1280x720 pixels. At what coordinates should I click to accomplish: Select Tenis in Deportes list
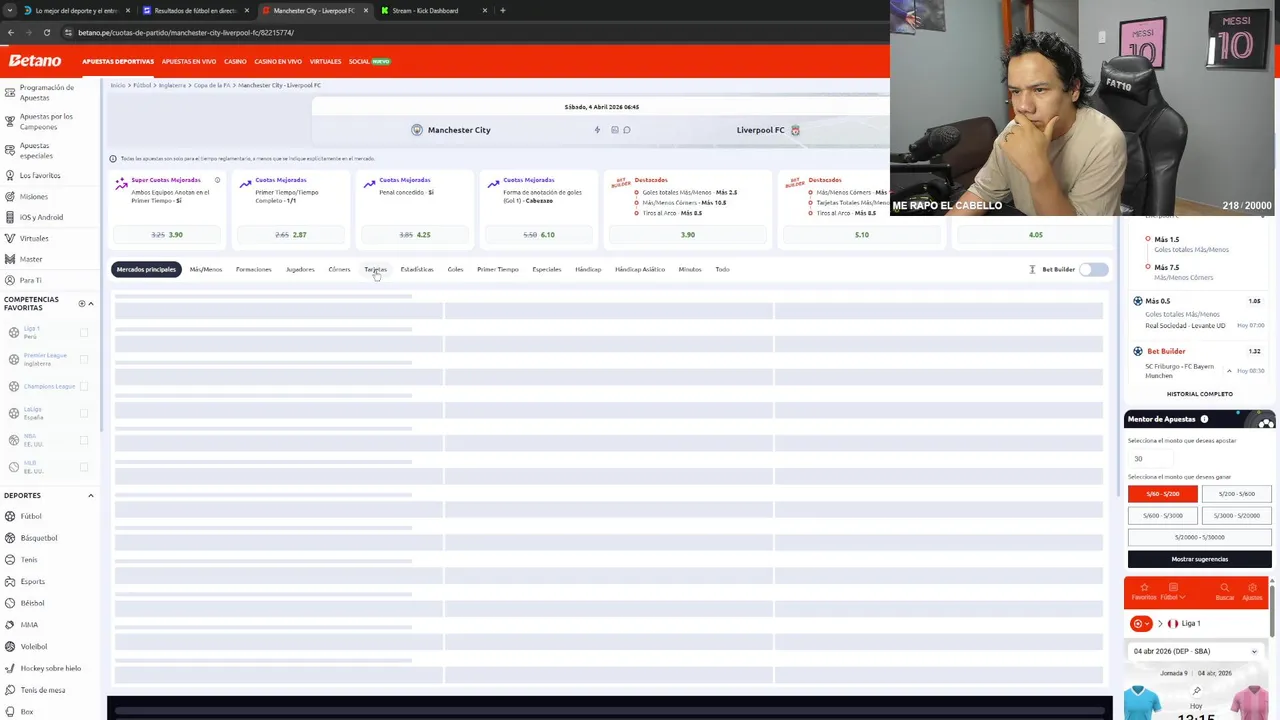click(x=29, y=560)
